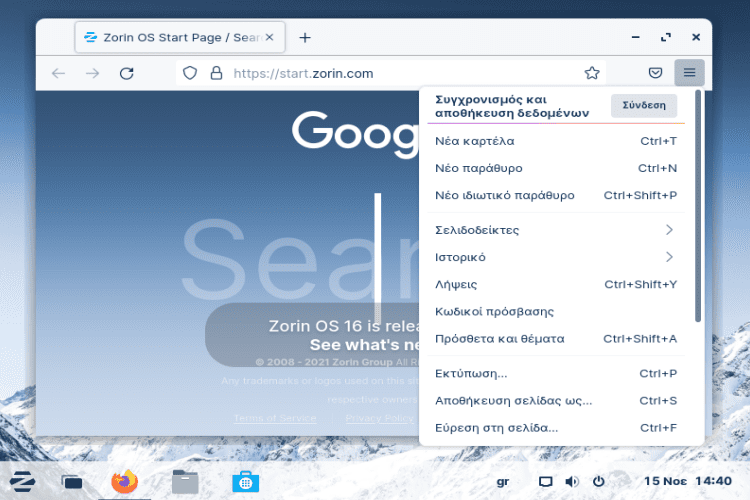The width and height of the screenshot is (750, 500).
Task: Open Πρόσθετα και θέματα entry
Action: tap(556, 339)
